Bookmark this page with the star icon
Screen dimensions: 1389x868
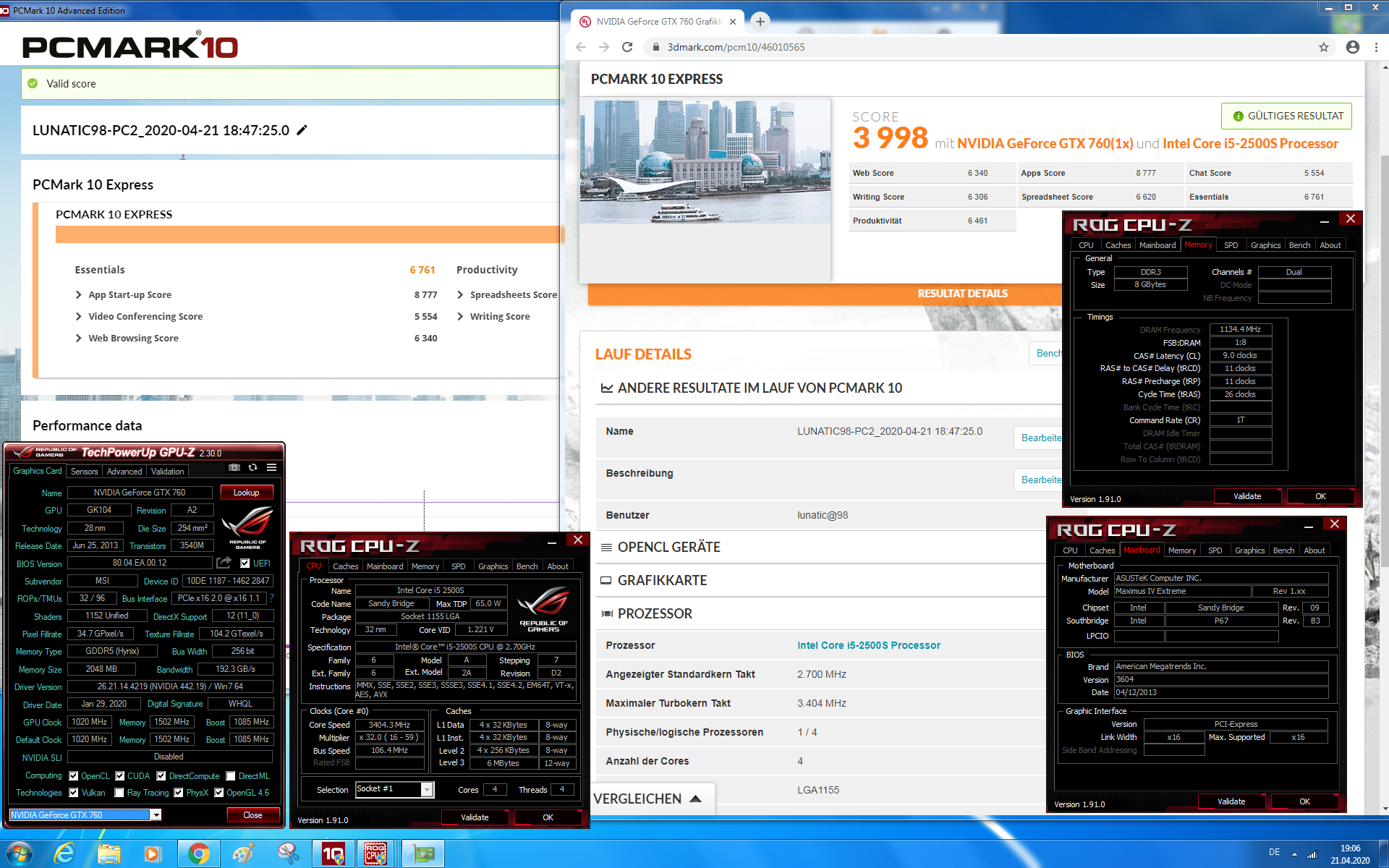[1324, 47]
